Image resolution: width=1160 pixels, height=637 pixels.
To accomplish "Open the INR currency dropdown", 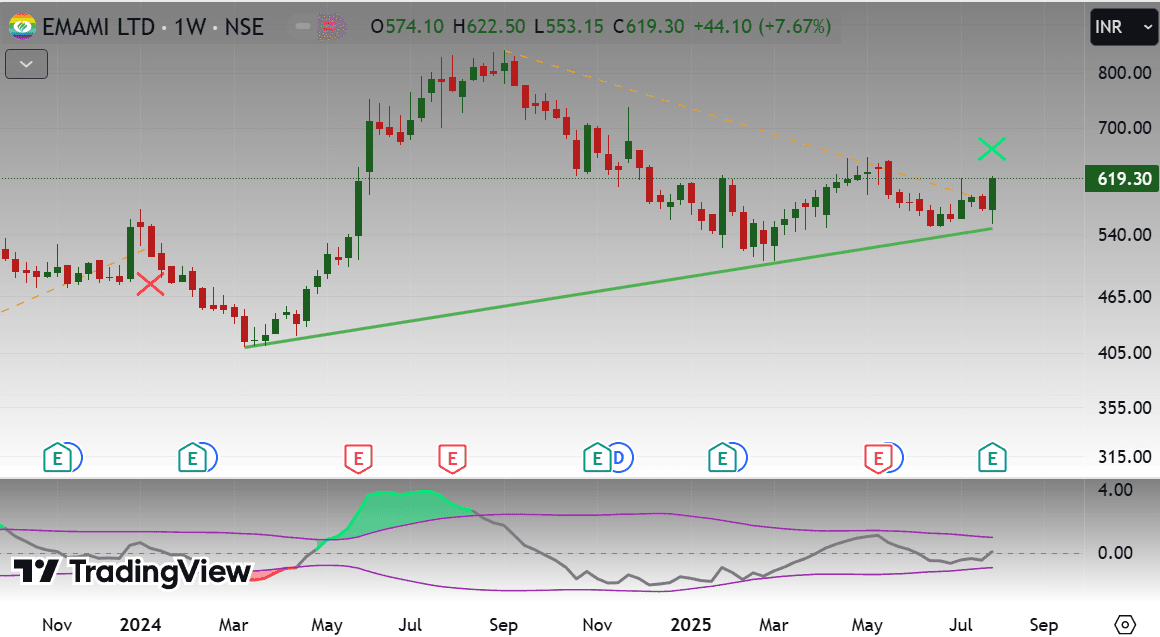I will pyautogui.click(x=1122, y=27).
